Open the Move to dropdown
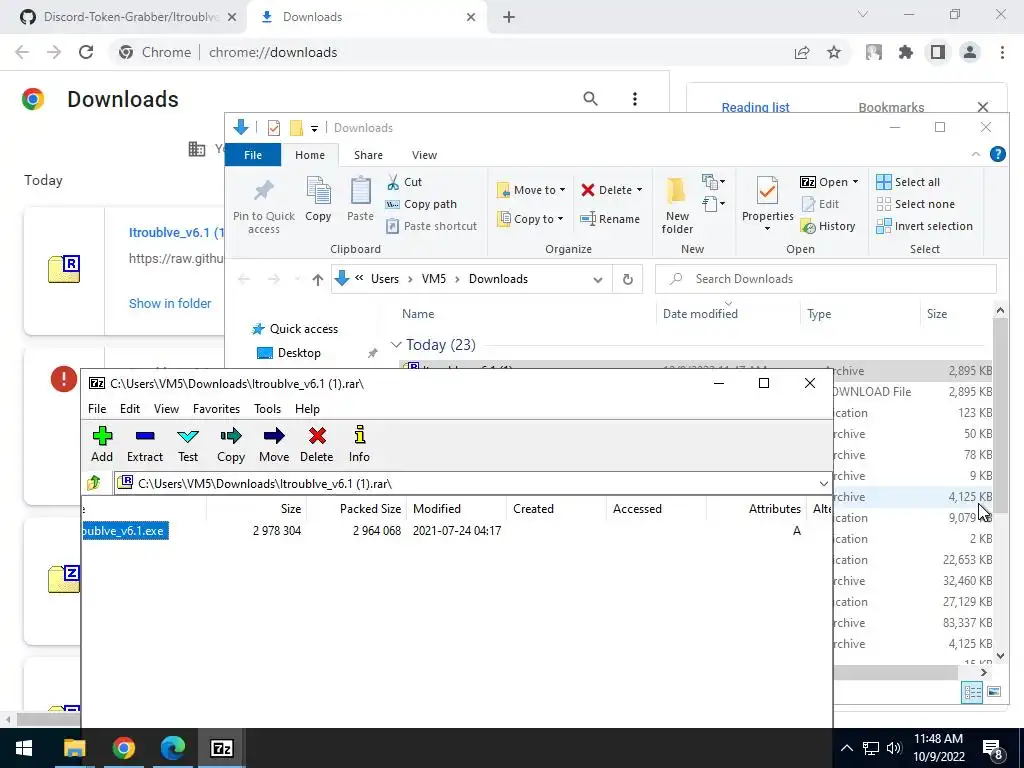The image size is (1024, 768). pos(532,189)
